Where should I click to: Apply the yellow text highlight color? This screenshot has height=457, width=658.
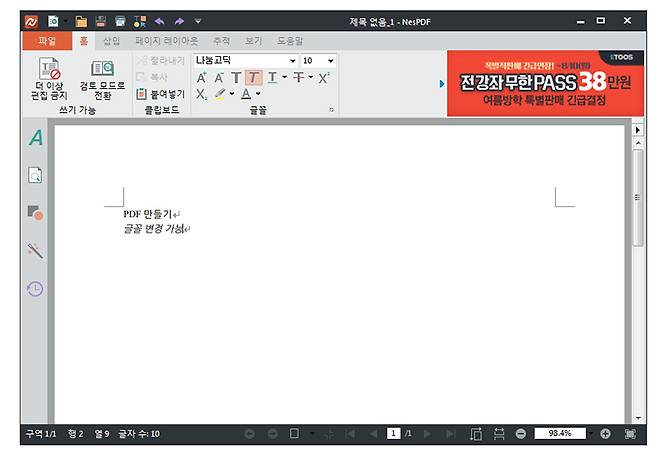tap(219, 94)
